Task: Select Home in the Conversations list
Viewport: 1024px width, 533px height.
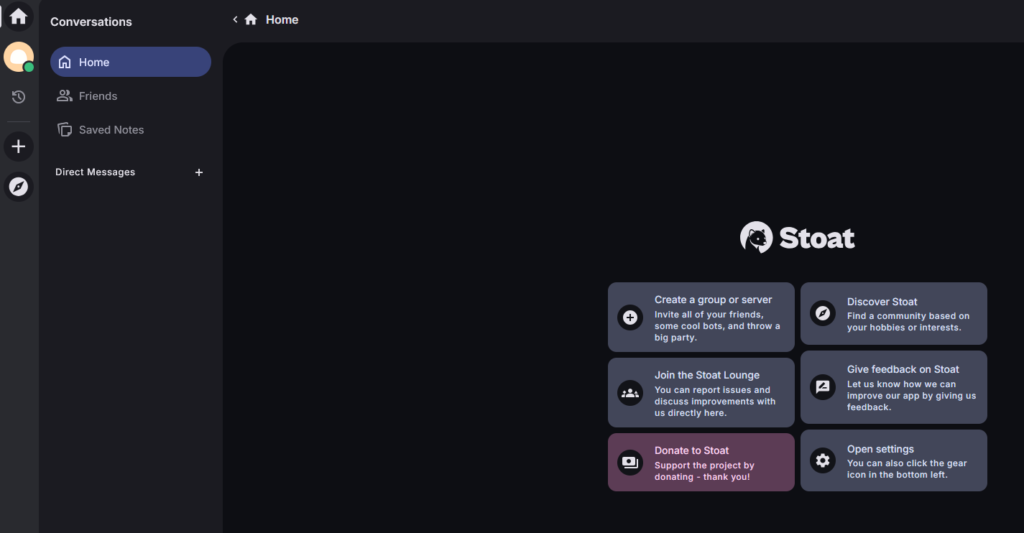Action: coord(130,62)
